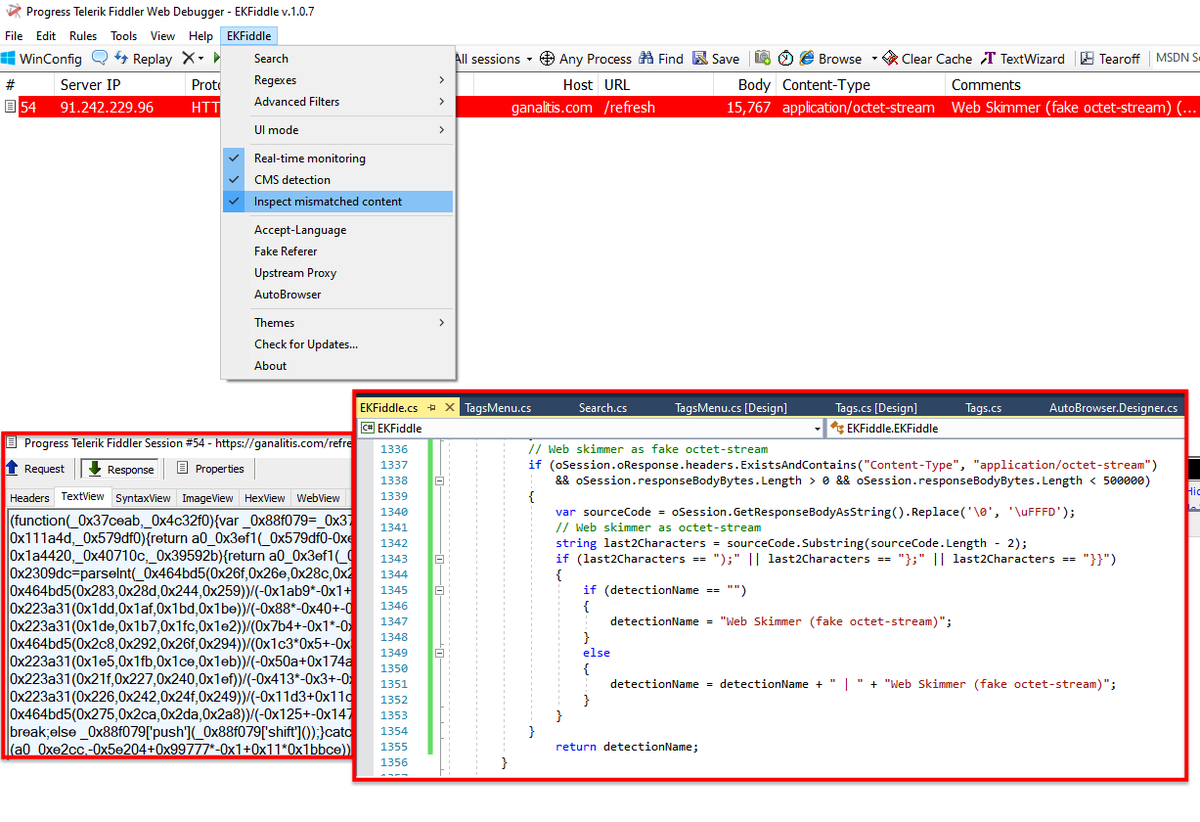Sort sessions by the Server IP column
Image resolution: width=1200 pixels, height=822 pixels.
[x=120, y=85]
